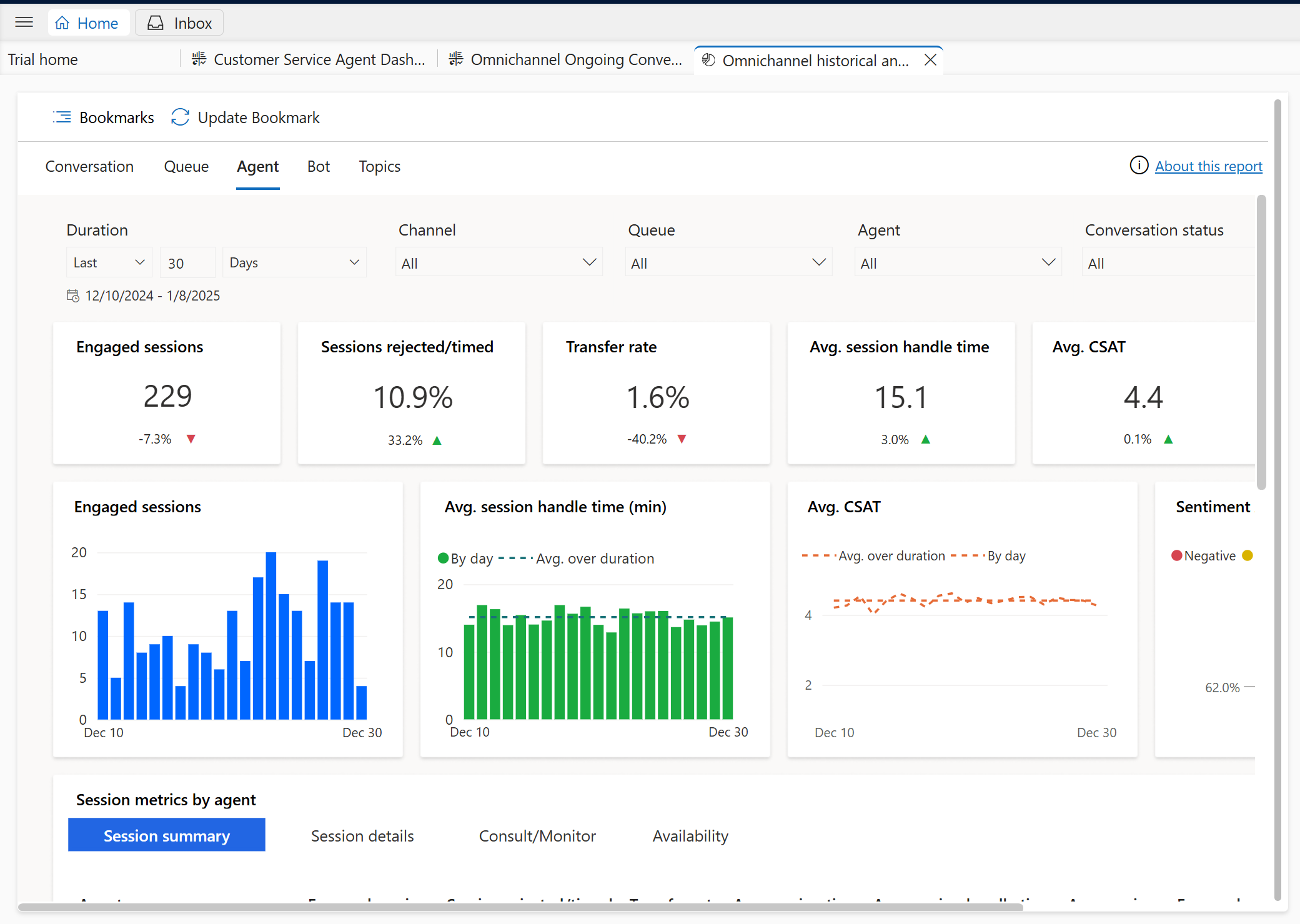Screen dimensions: 1300x924
Task: Click the Avg. session handle time 15.1 card
Action: pos(901,393)
